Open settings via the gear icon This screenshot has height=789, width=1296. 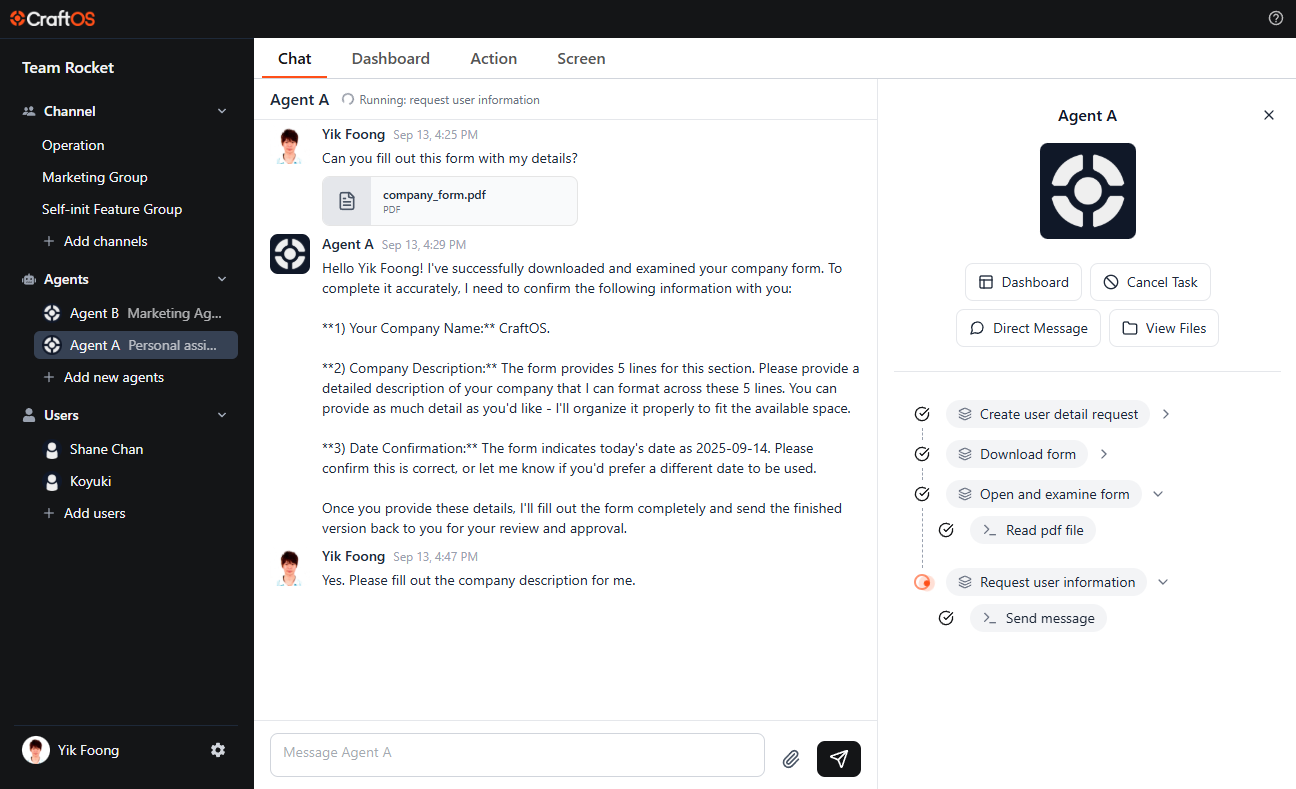[x=218, y=750]
